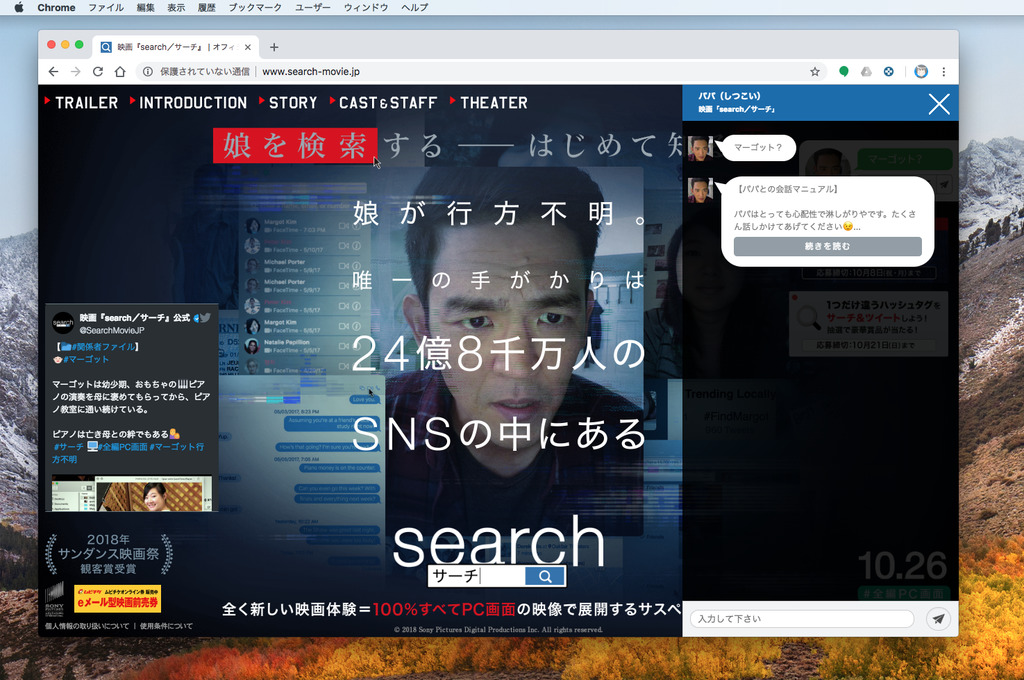Open the ブックマーク menu
The width and height of the screenshot is (1024, 680).
pos(255,7)
